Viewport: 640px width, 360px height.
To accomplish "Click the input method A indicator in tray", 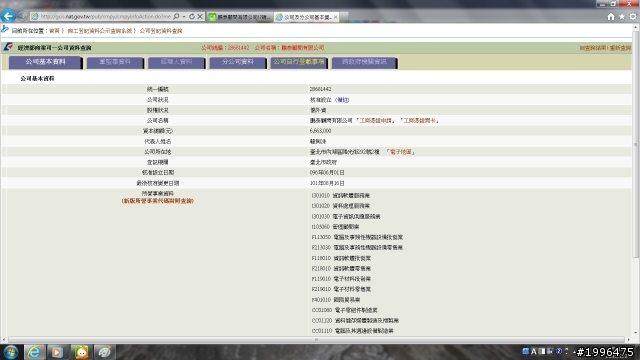I will pos(533,351).
